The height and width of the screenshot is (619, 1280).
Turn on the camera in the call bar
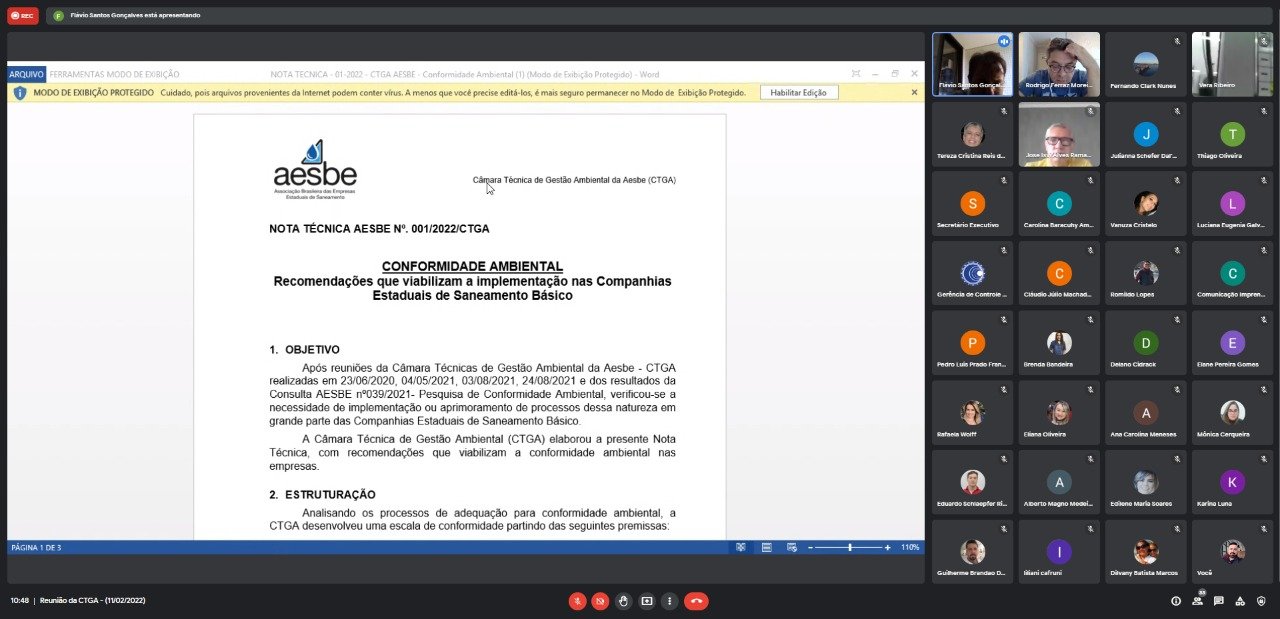click(x=600, y=601)
